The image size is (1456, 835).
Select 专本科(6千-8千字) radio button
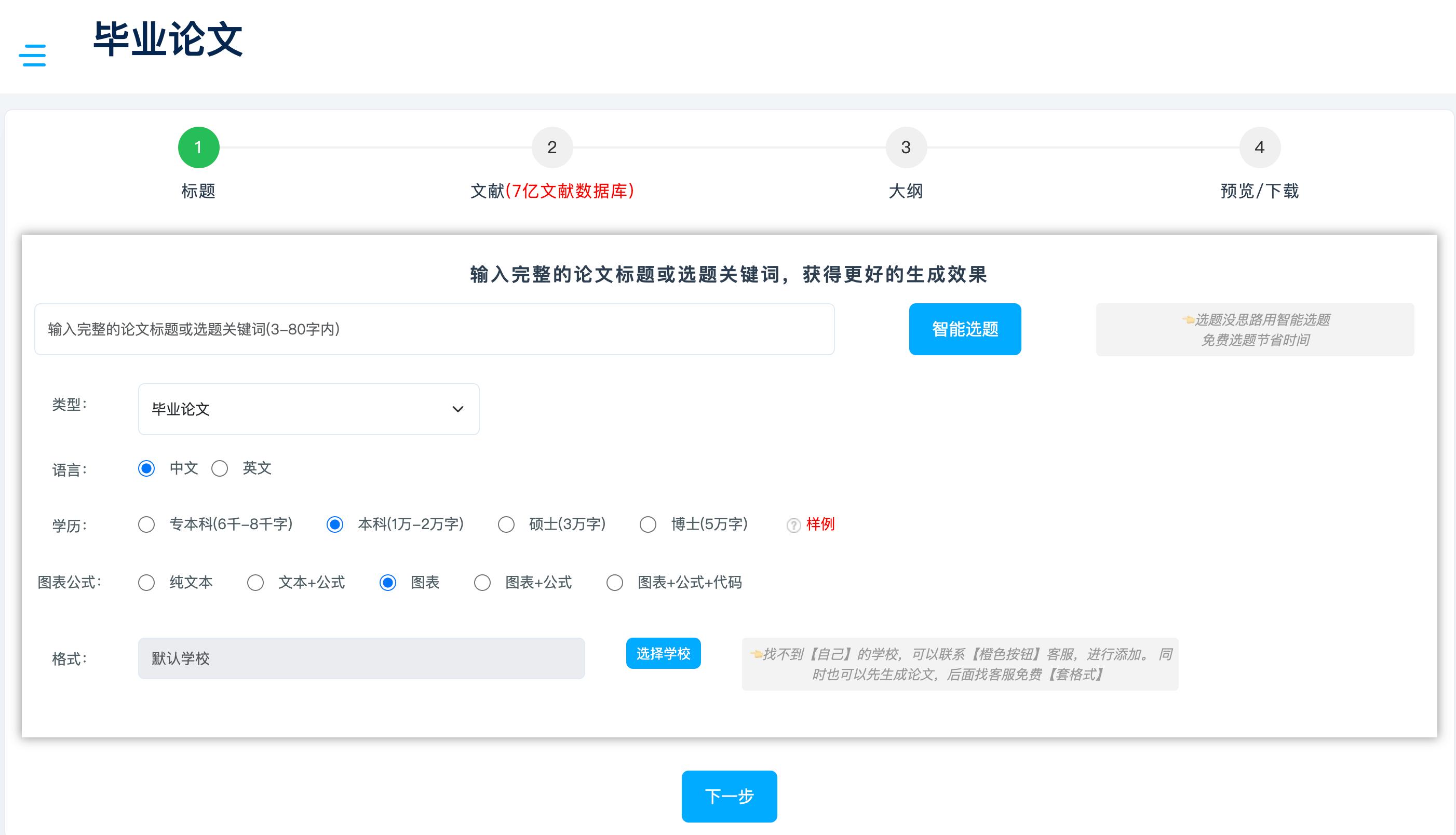point(146,525)
